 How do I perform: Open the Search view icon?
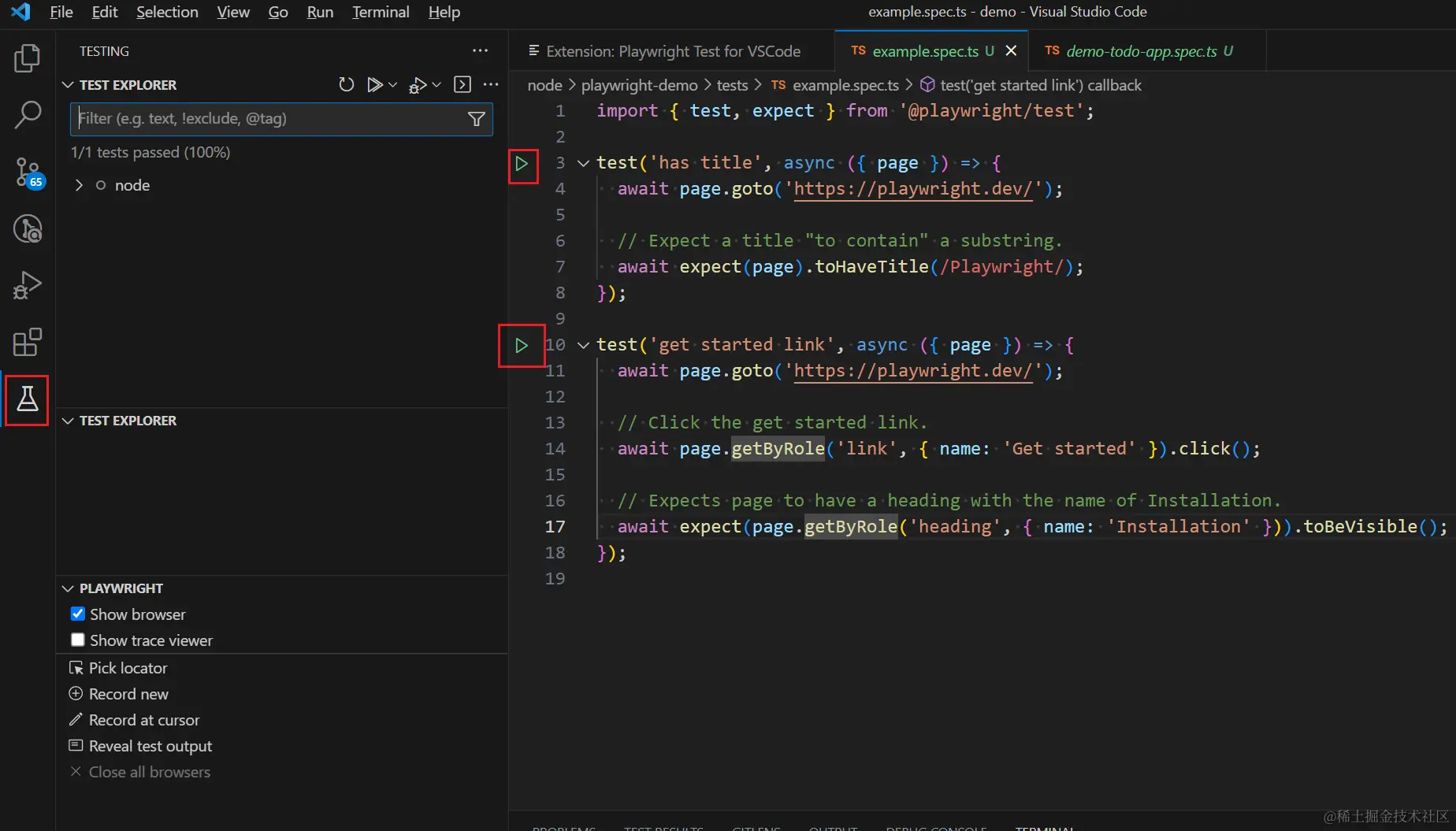[x=28, y=115]
